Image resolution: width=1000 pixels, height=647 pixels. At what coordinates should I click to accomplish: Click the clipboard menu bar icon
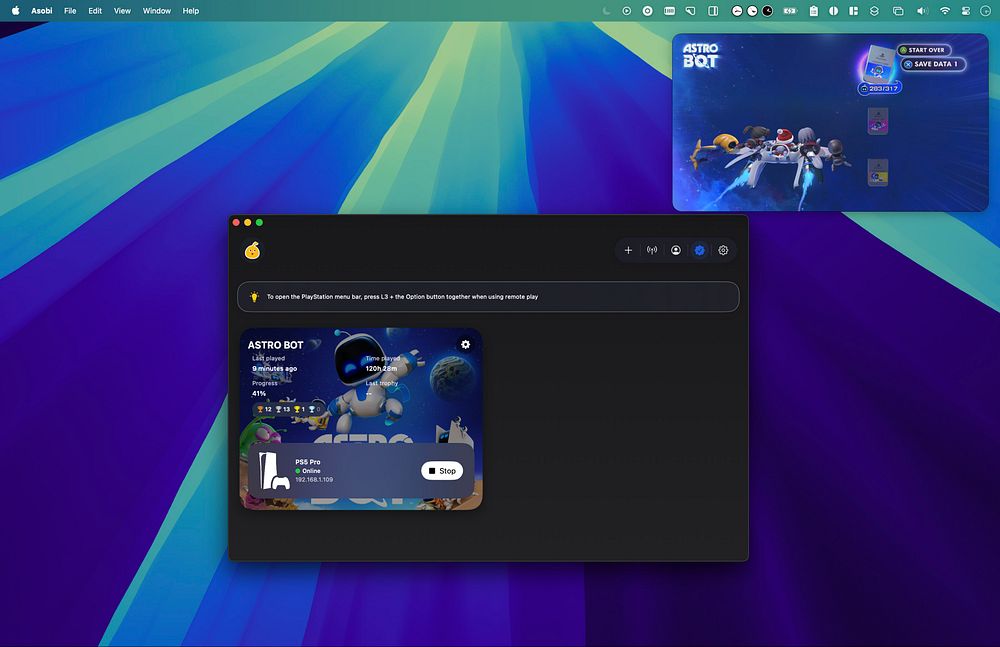[x=814, y=11]
